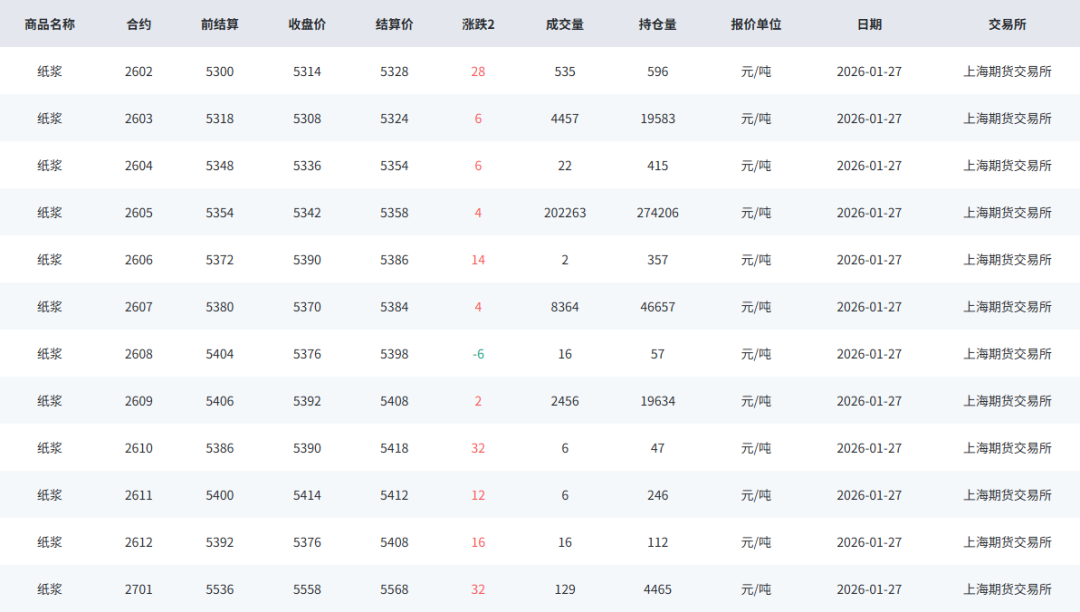This screenshot has height=612, width=1080.
Task: Select the 收盘价 column header
Action: pos(307,24)
